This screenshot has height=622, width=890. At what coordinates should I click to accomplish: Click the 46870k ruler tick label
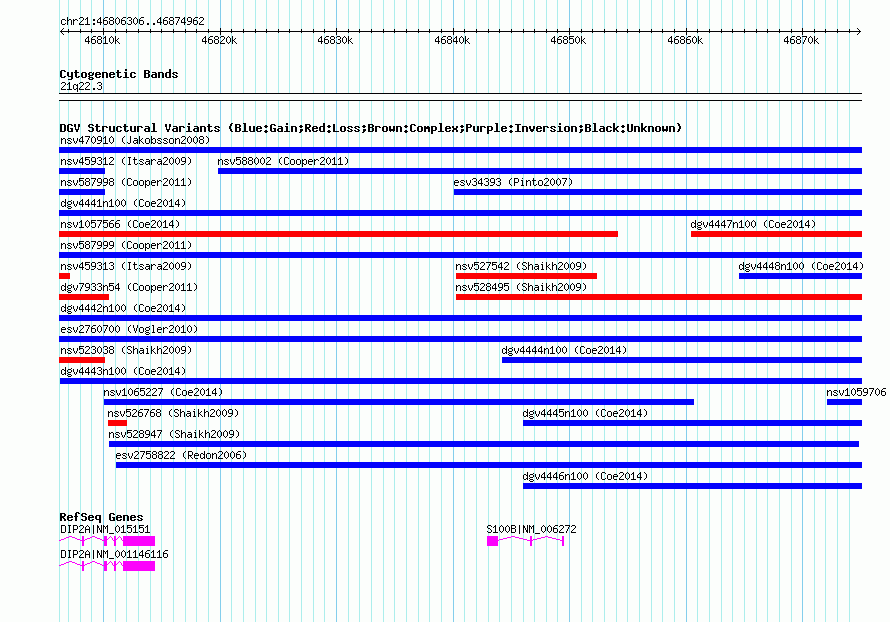[801, 40]
